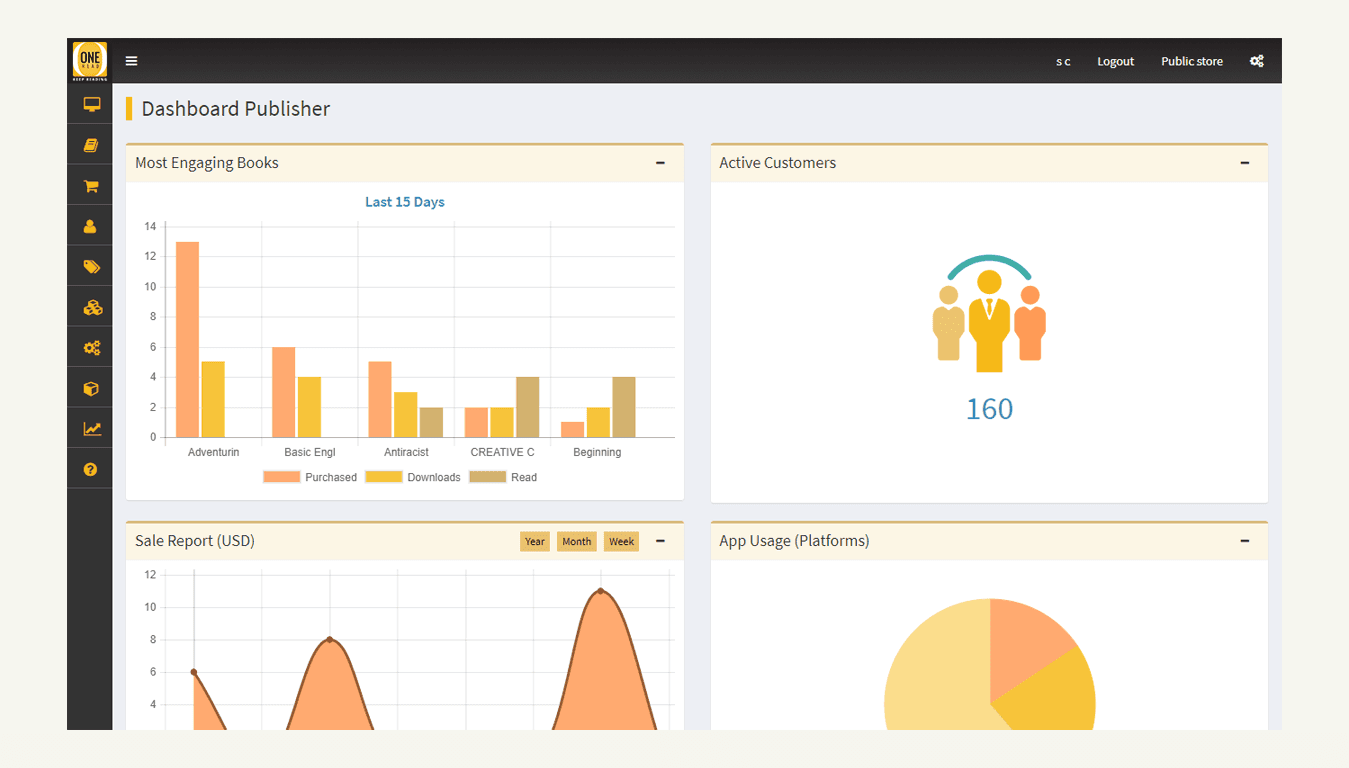The width and height of the screenshot is (1349, 768).
Task: Click the Antiracist Read bar
Action: click(431, 422)
